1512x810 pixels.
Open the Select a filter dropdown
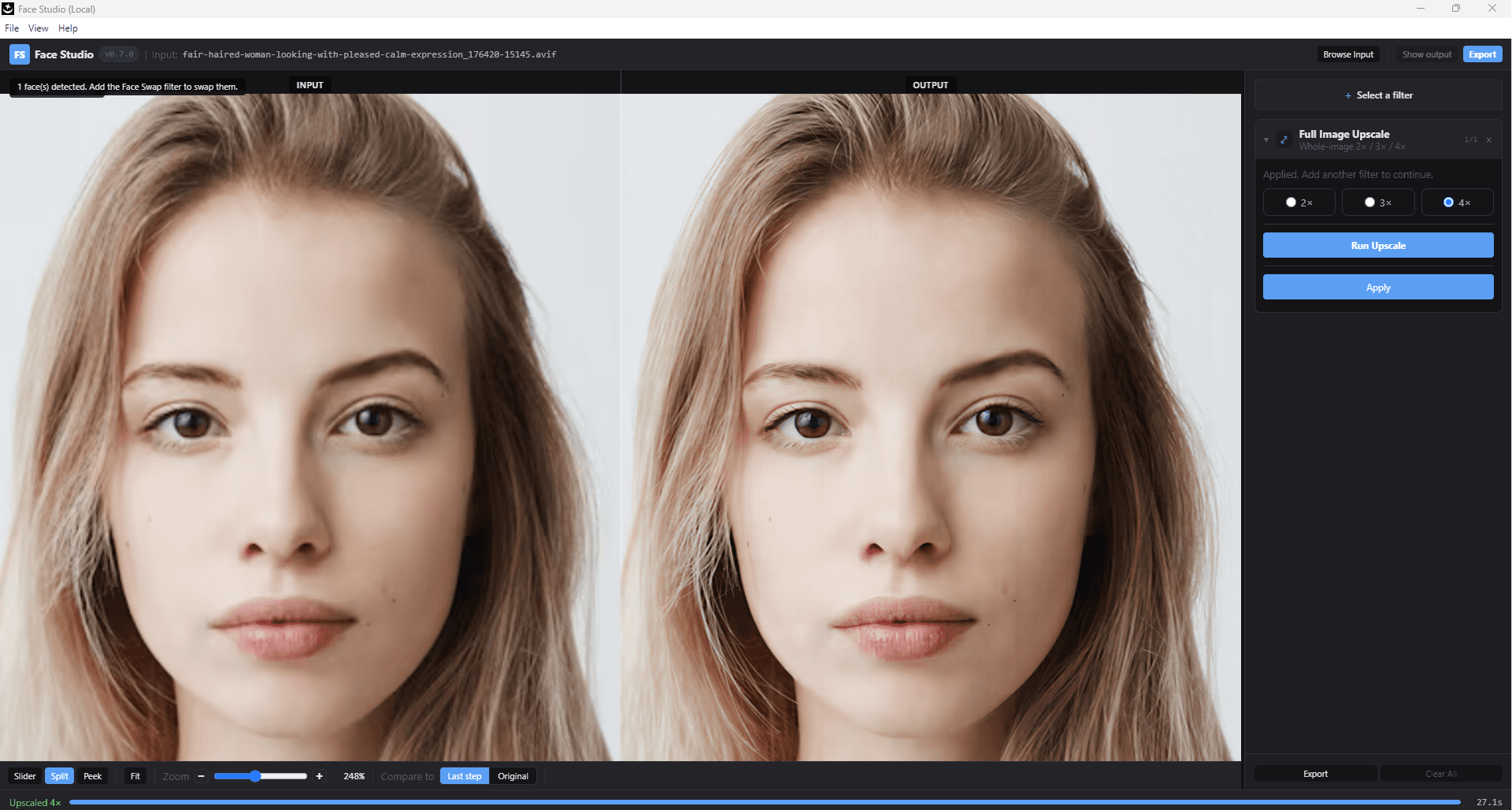(x=1378, y=95)
